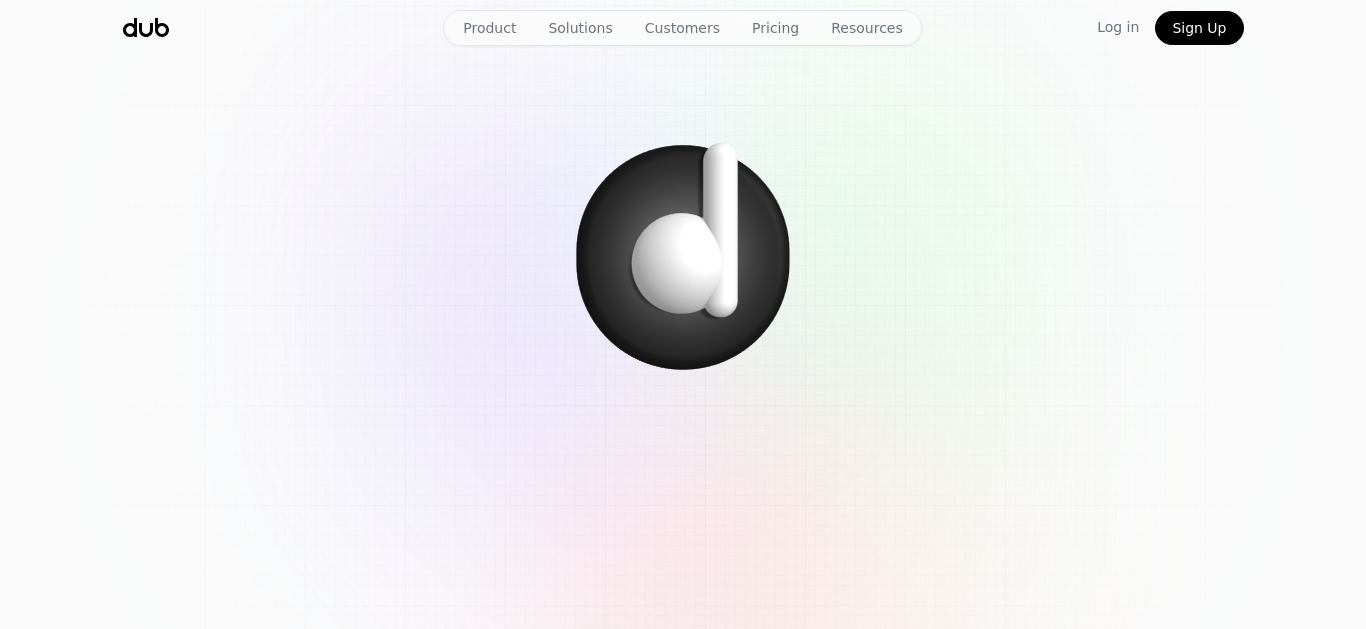Click the 3D dub logo in the hero

click(x=683, y=257)
